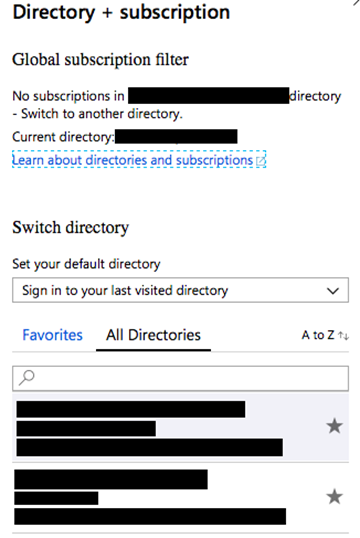Click the Directory + subscription panel title
The image size is (360, 538).
[121, 12]
